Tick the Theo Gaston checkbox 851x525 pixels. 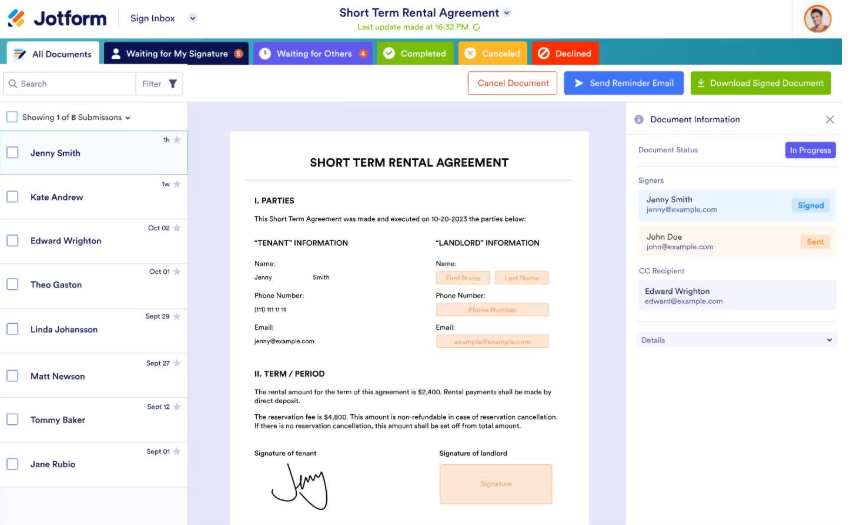(13, 284)
